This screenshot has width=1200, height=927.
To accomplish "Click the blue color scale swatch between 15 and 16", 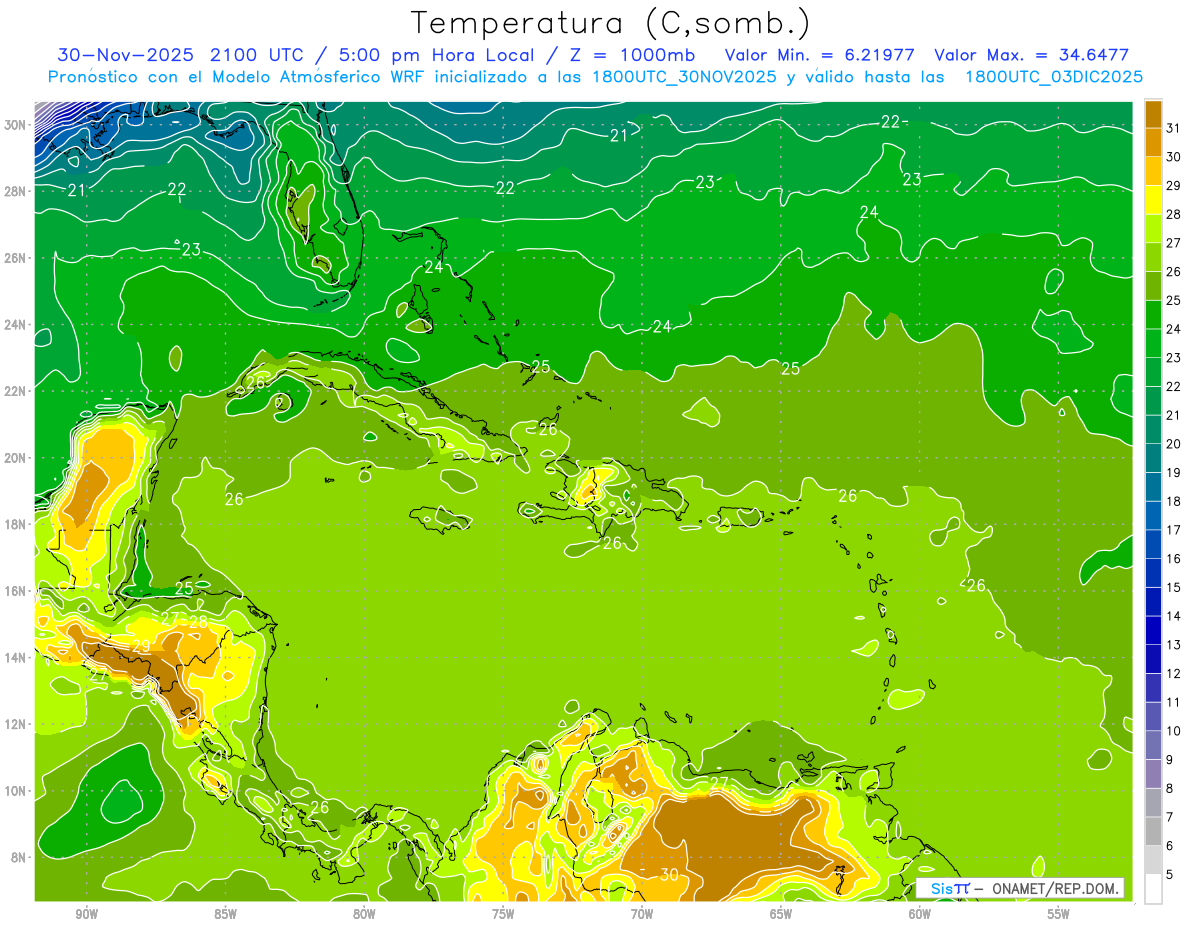I will tap(1153, 573).
